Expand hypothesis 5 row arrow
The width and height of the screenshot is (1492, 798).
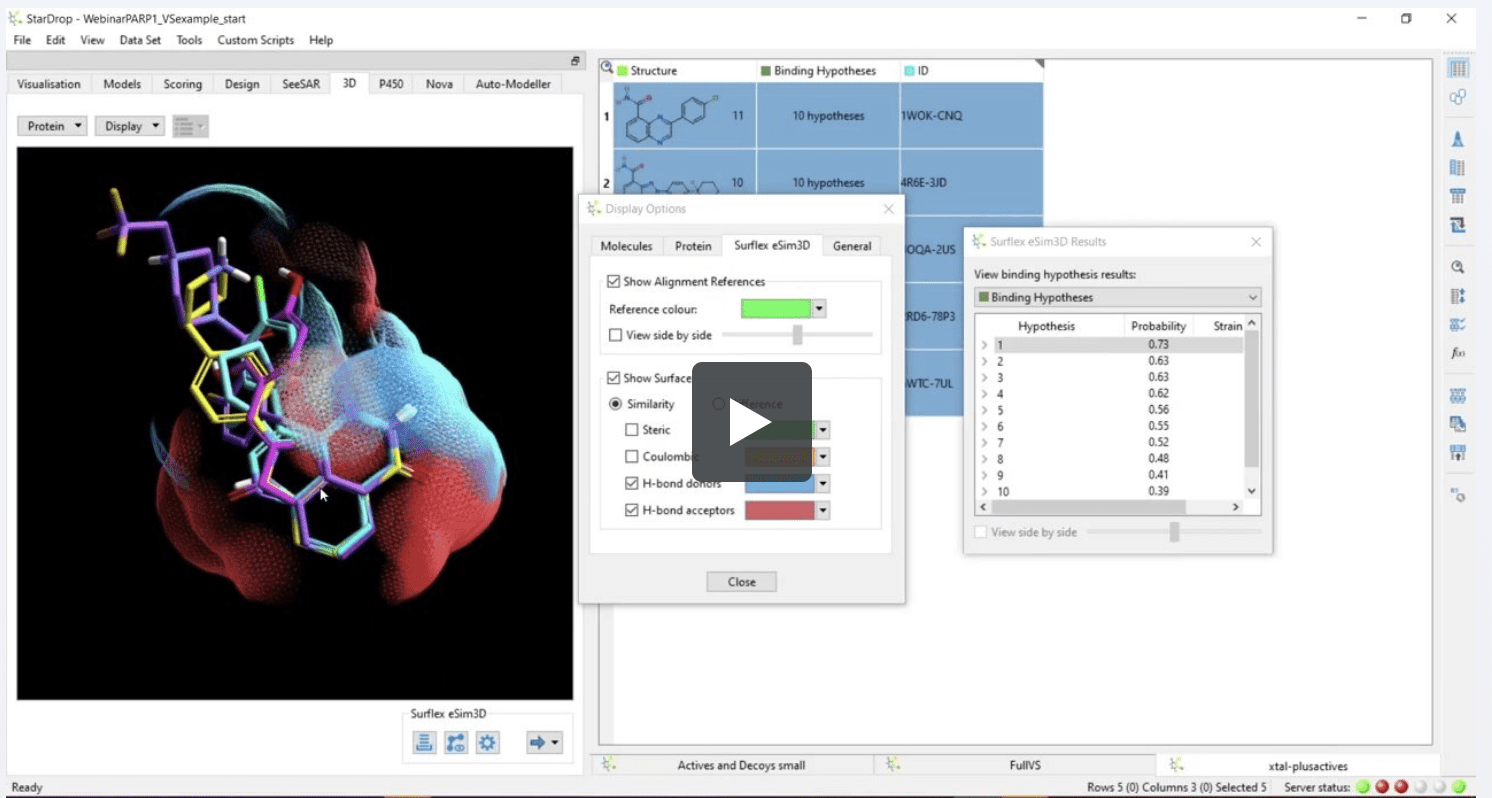[x=984, y=410]
